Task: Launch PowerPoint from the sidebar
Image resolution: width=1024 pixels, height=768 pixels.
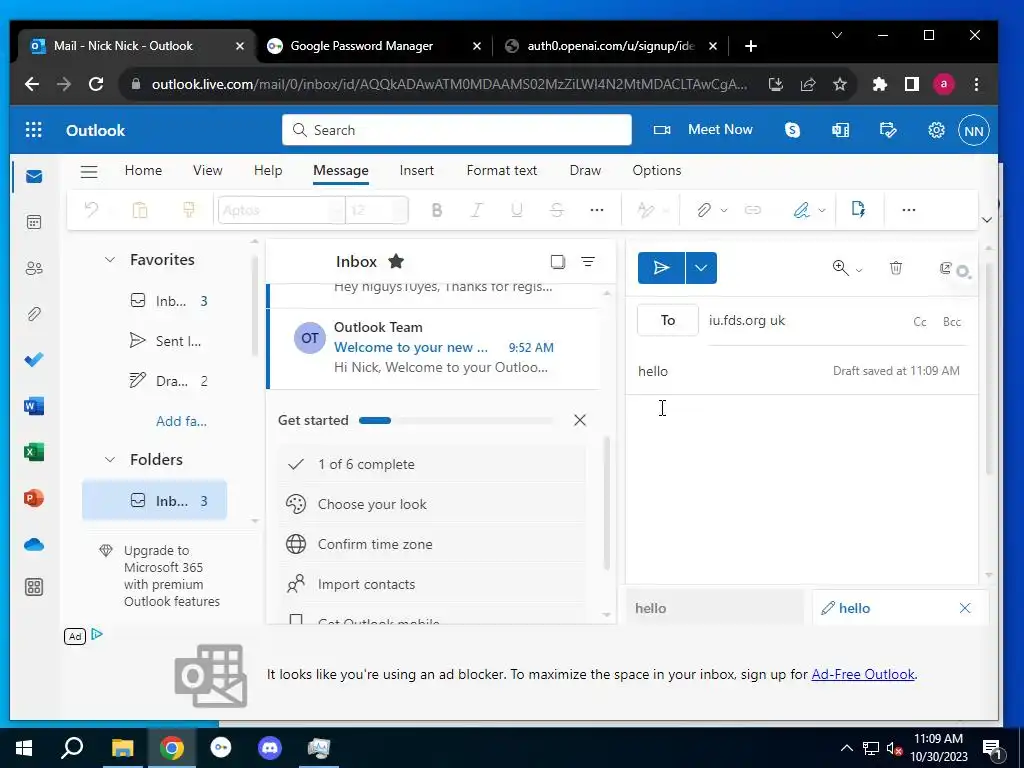Action: (x=34, y=498)
